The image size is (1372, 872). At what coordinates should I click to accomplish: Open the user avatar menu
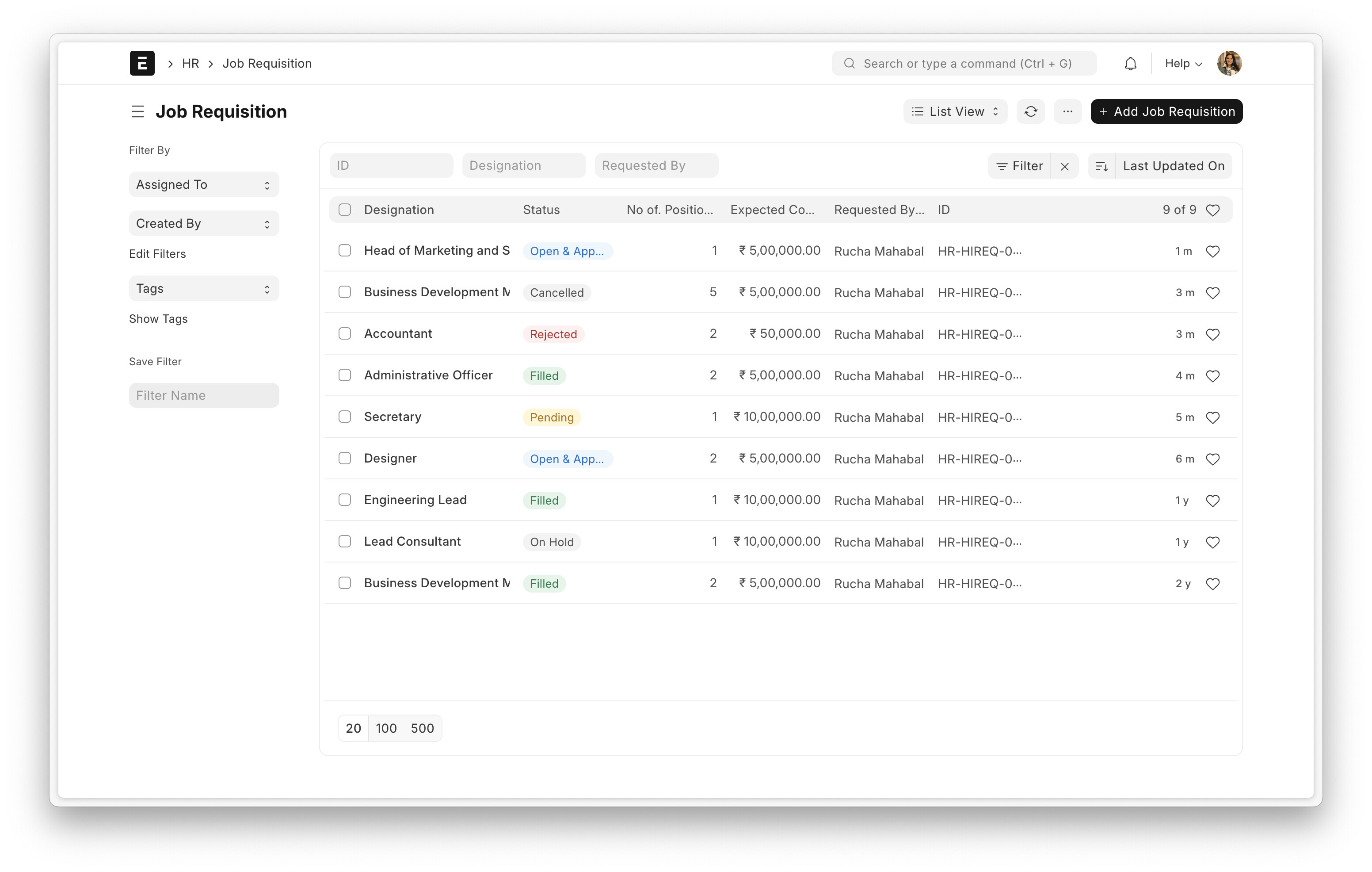pyautogui.click(x=1229, y=63)
